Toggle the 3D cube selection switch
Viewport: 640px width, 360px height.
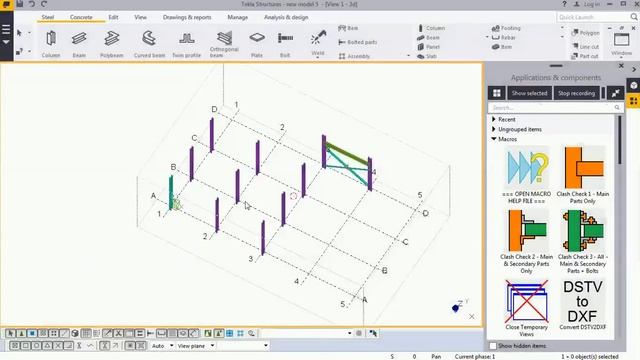[x=75, y=333]
